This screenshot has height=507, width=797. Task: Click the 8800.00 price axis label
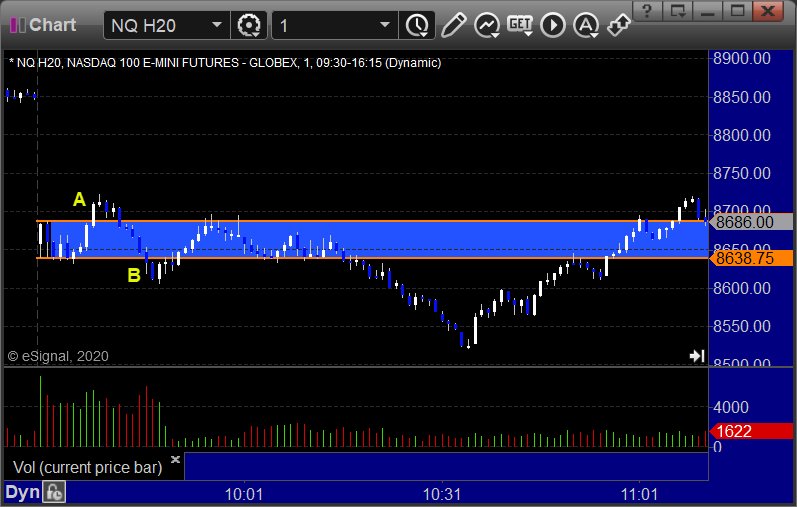(x=742, y=135)
